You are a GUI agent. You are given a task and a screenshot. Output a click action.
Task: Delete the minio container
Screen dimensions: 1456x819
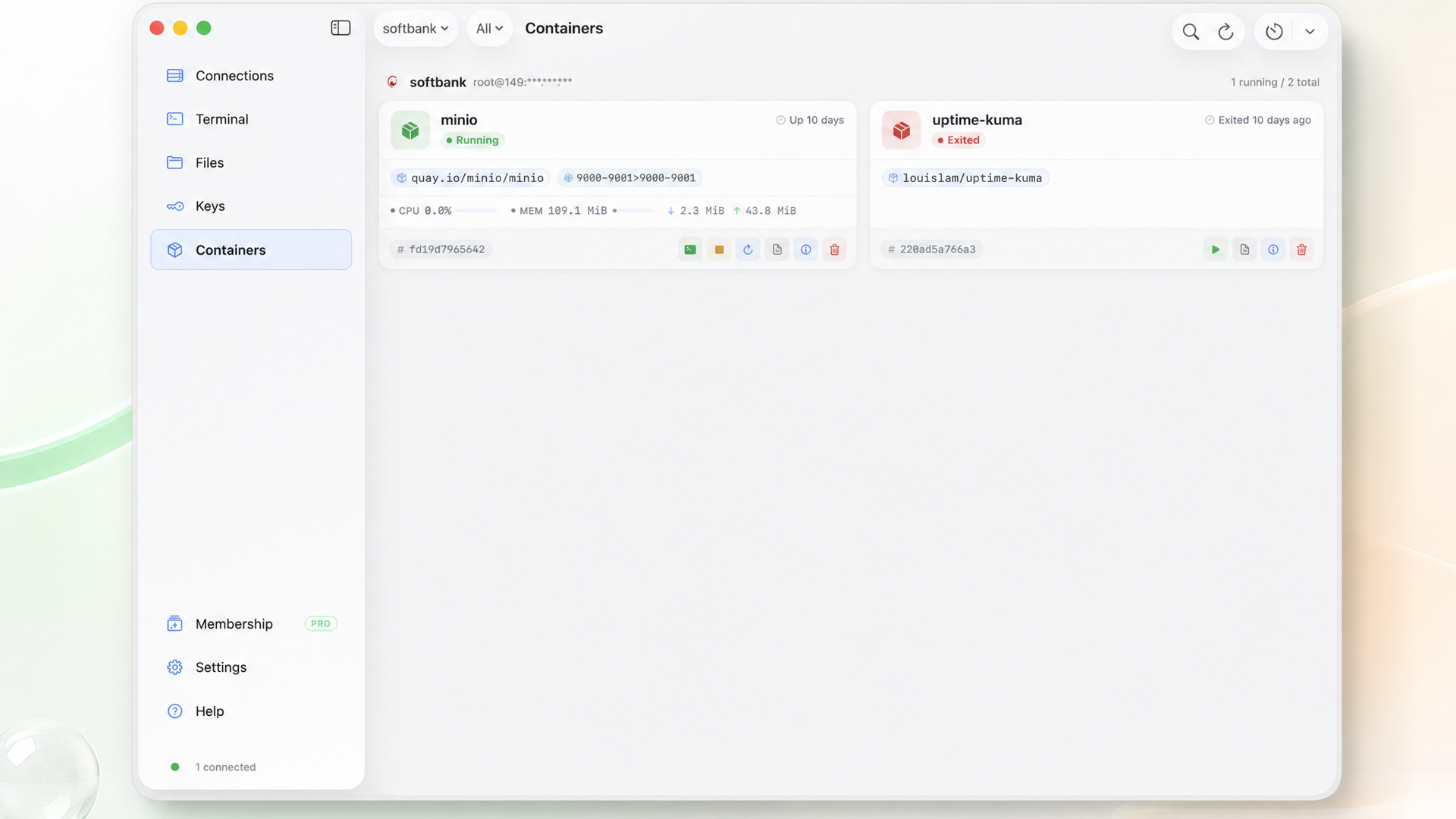point(834,249)
